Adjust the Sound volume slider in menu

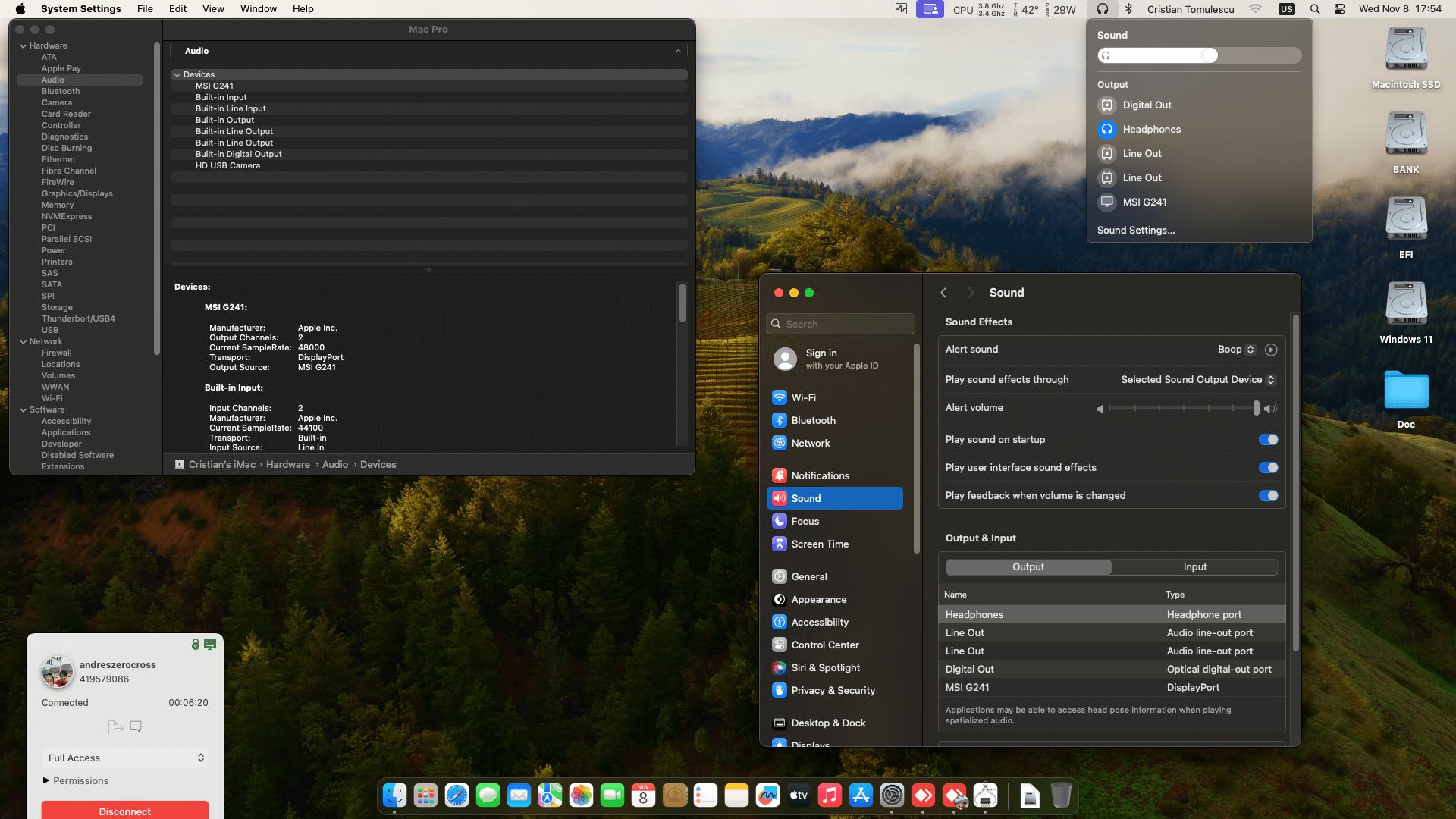click(x=1200, y=55)
